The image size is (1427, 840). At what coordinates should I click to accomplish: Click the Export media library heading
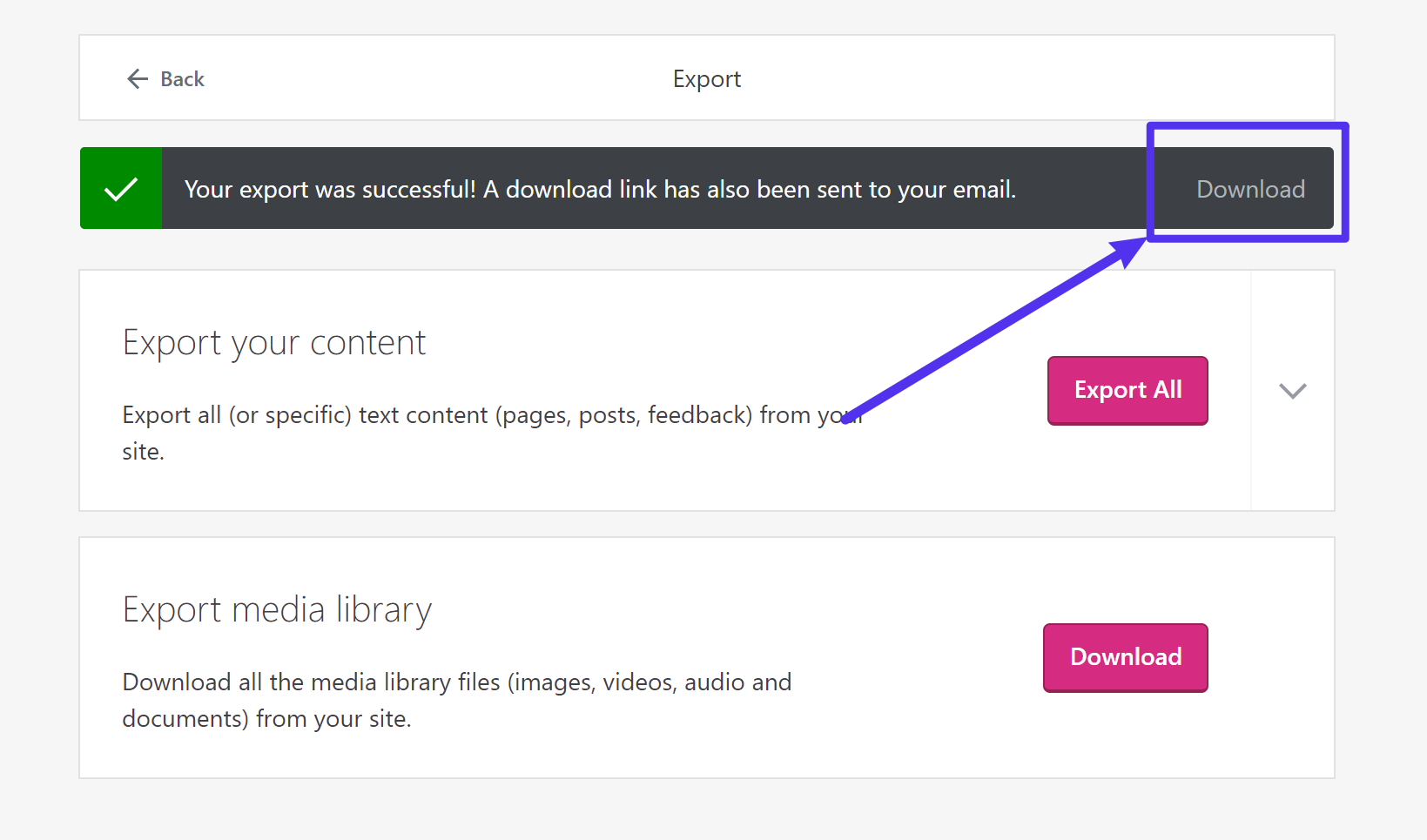coord(276,609)
